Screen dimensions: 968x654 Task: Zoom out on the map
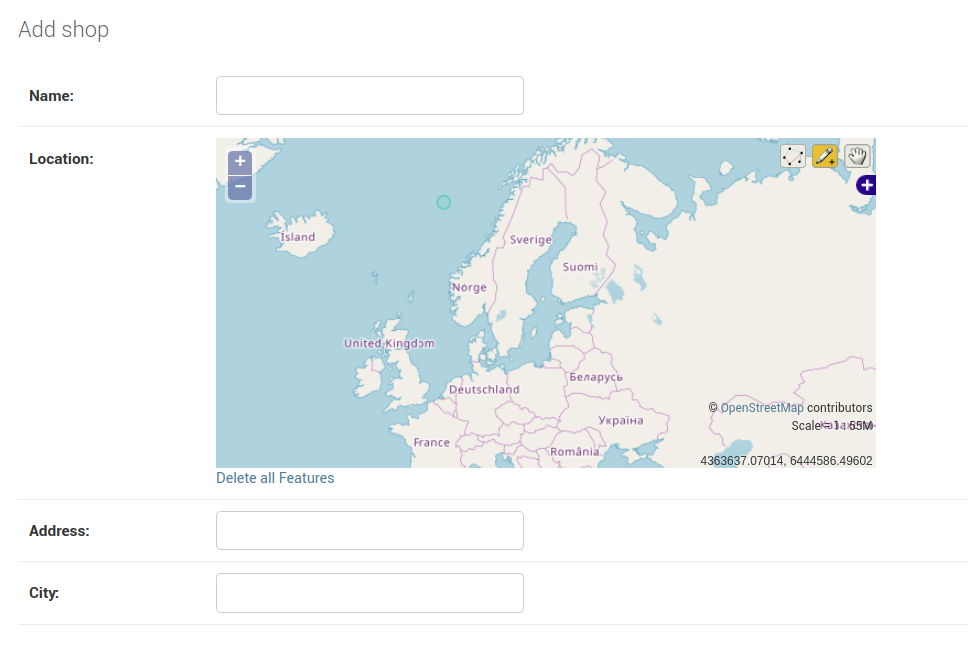click(x=240, y=187)
